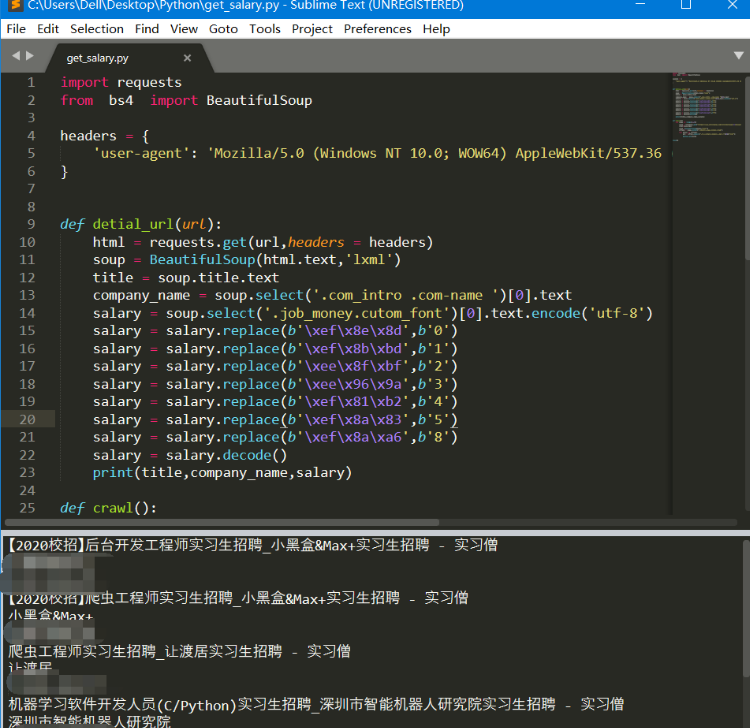Screen dimensions: 750x728
Task: Click byte string '\xef\x81\xb2' on line 19
Action: click(x=349, y=402)
